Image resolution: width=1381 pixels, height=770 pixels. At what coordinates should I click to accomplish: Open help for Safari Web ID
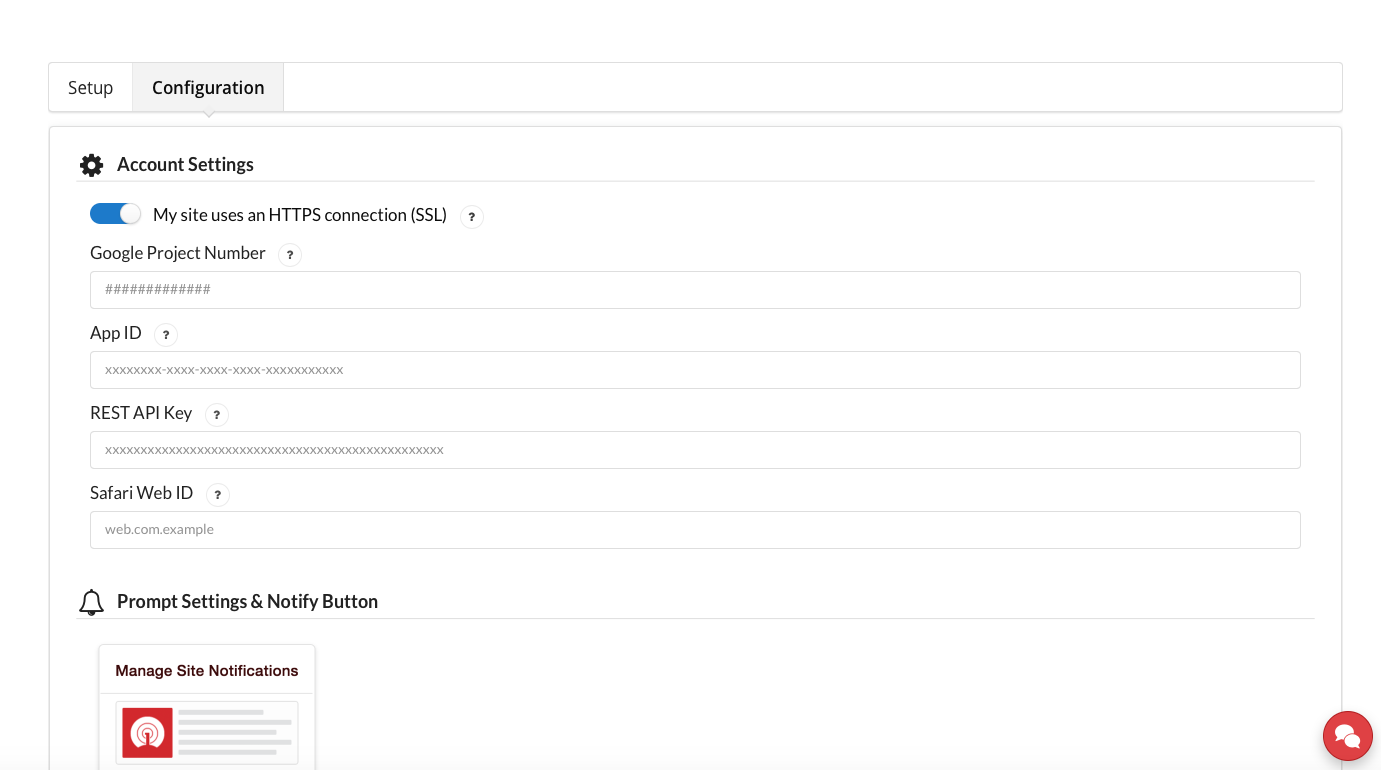(x=218, y=494)
